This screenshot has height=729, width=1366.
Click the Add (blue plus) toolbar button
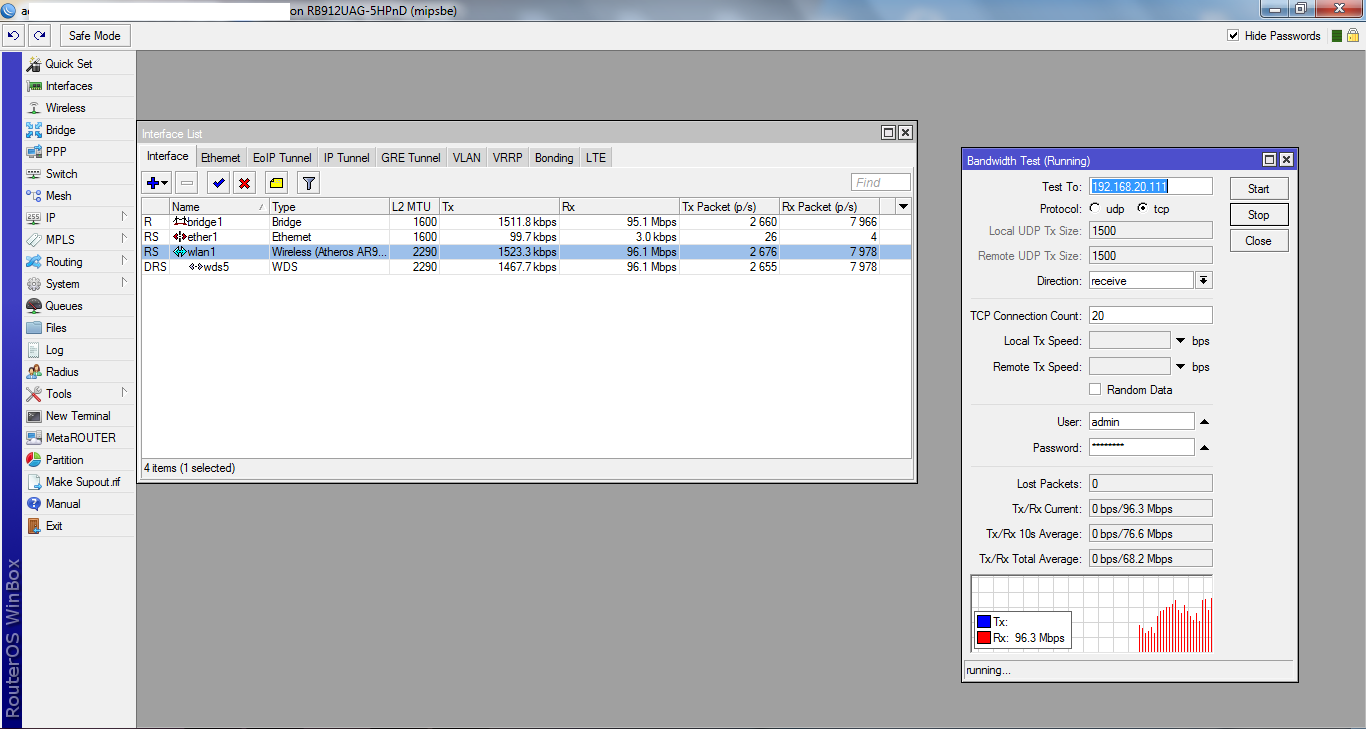pyautogui.click(x=157, y=183)
